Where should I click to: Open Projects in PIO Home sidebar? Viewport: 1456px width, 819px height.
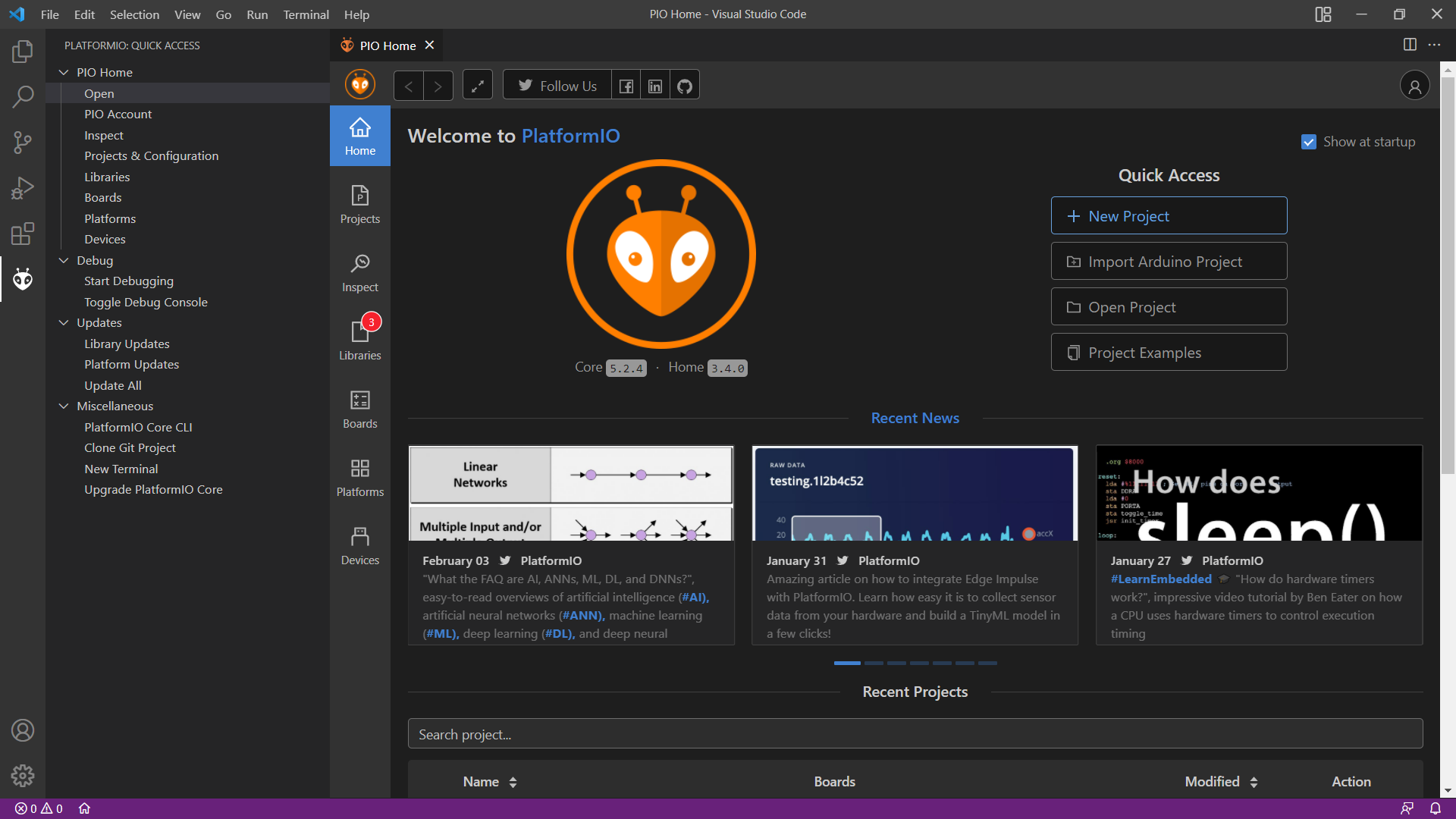(x=360, y=204)
